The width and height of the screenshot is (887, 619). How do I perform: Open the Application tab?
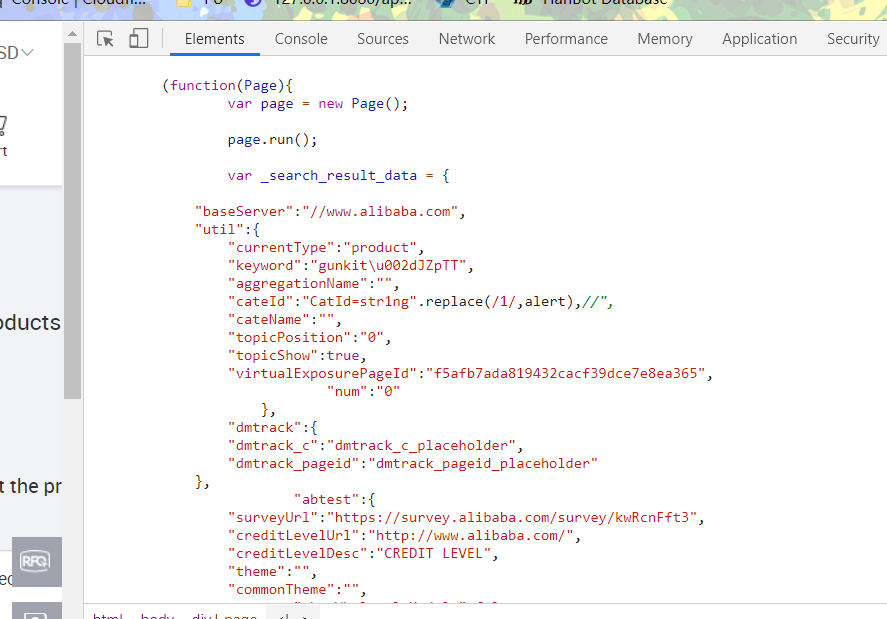click(x=759, y=39)
